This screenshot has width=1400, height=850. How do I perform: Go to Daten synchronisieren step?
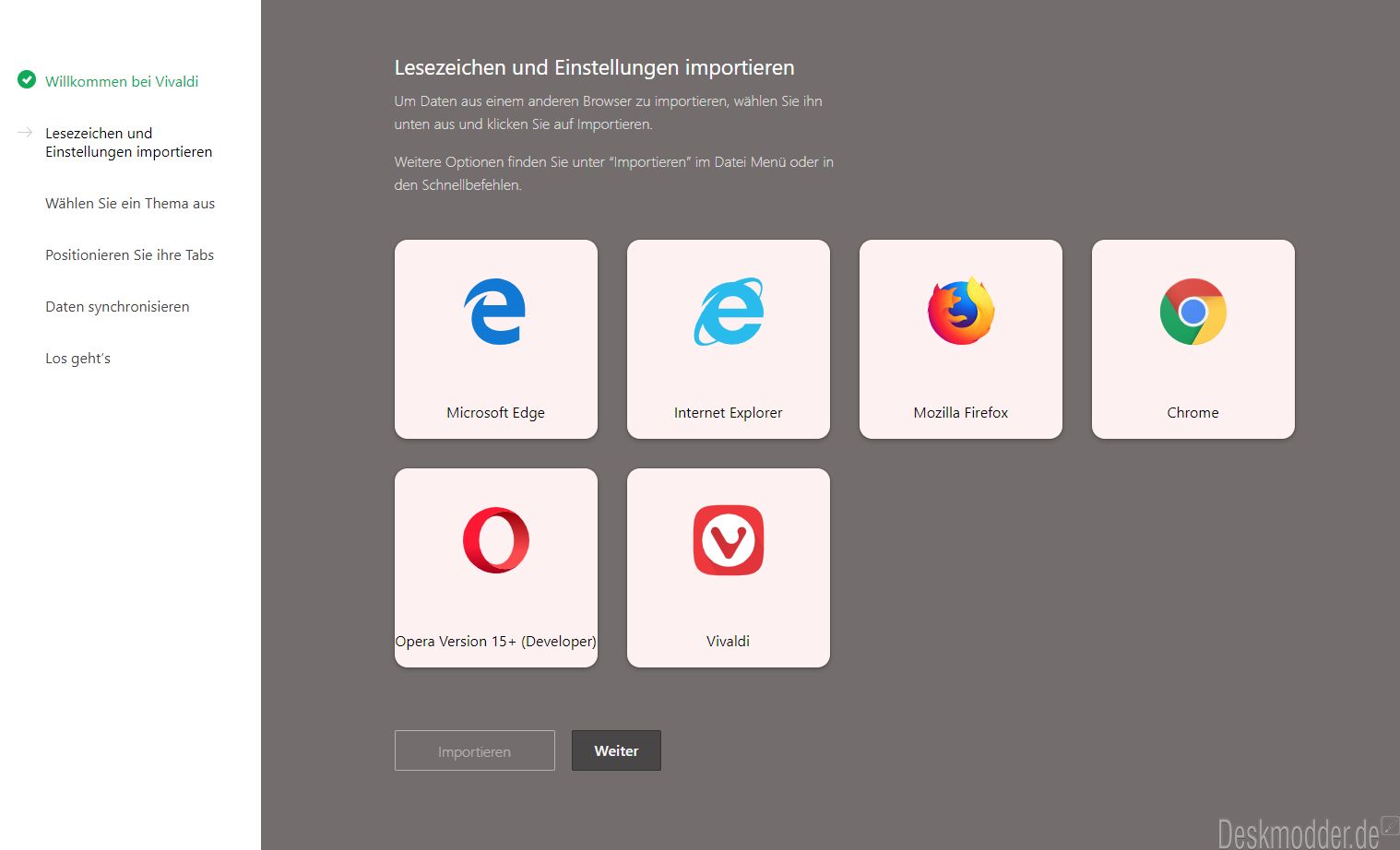117,306
